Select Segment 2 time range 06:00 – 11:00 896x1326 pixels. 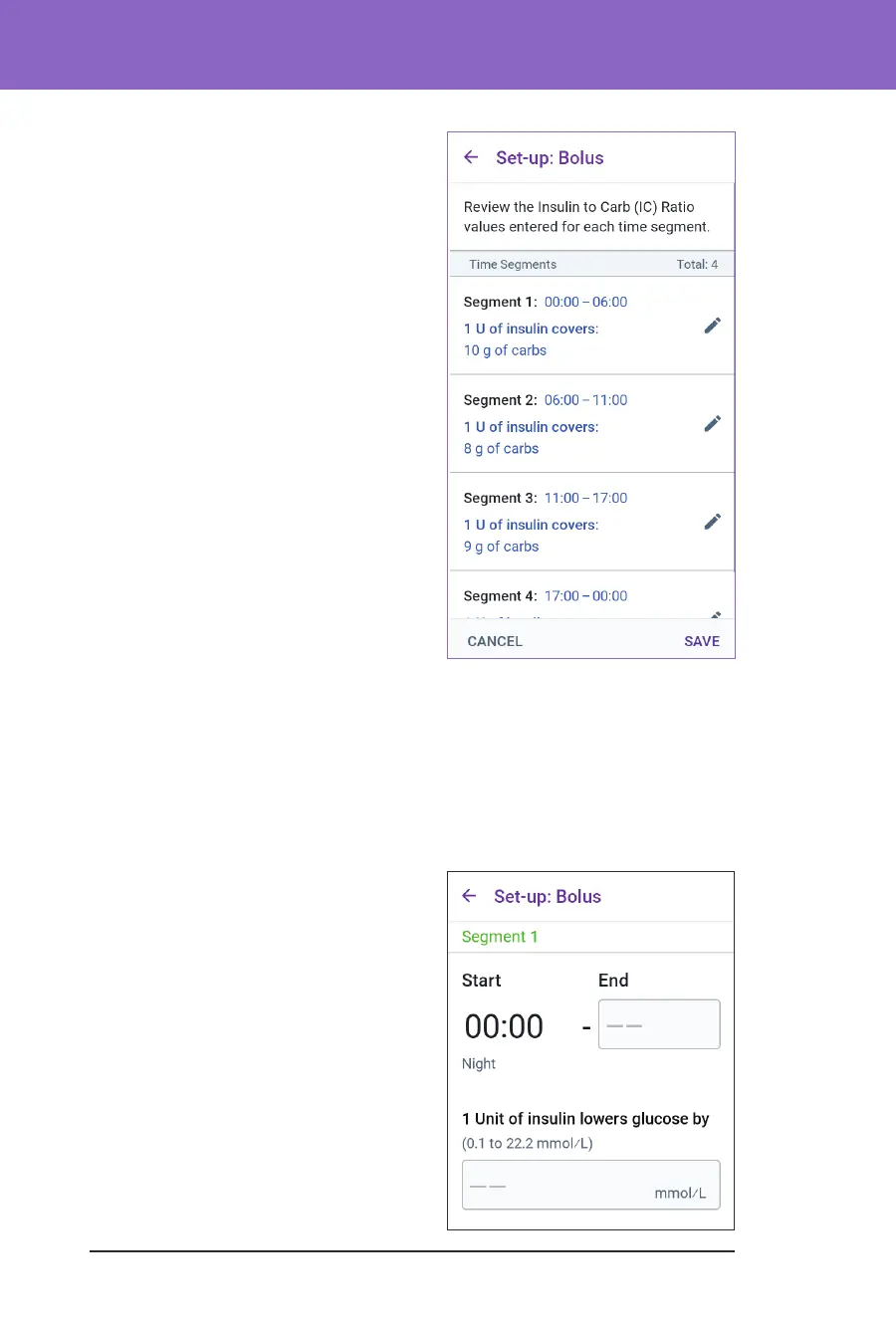[585, 400]
